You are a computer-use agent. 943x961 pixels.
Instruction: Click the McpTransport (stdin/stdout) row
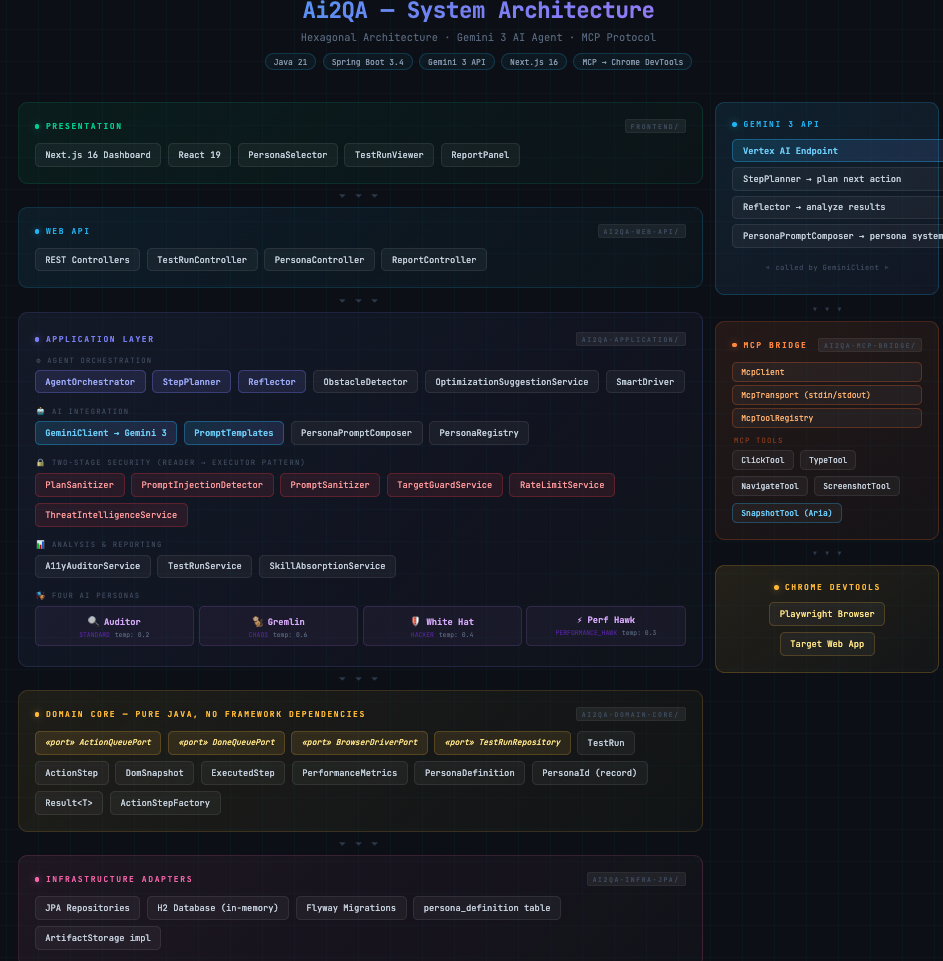(x=827, y=395)
